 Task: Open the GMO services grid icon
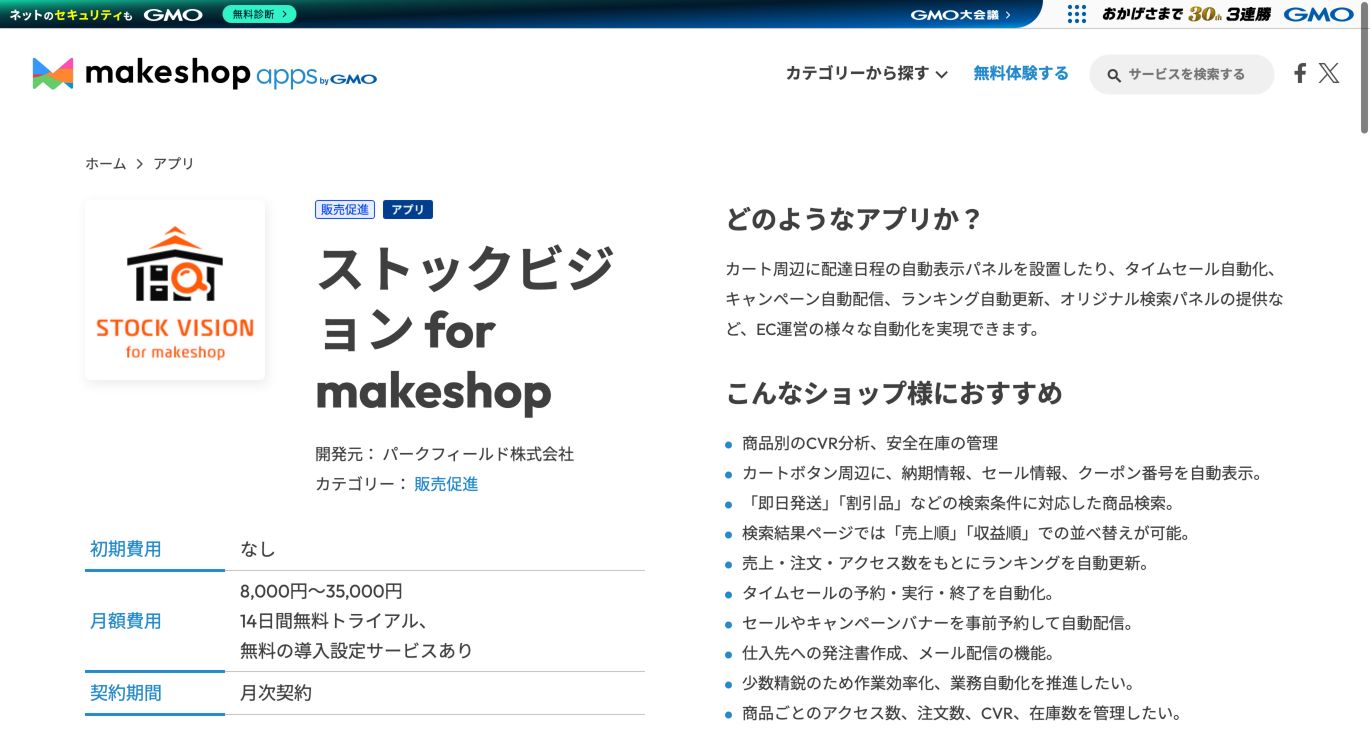[x=1076, y=14]
